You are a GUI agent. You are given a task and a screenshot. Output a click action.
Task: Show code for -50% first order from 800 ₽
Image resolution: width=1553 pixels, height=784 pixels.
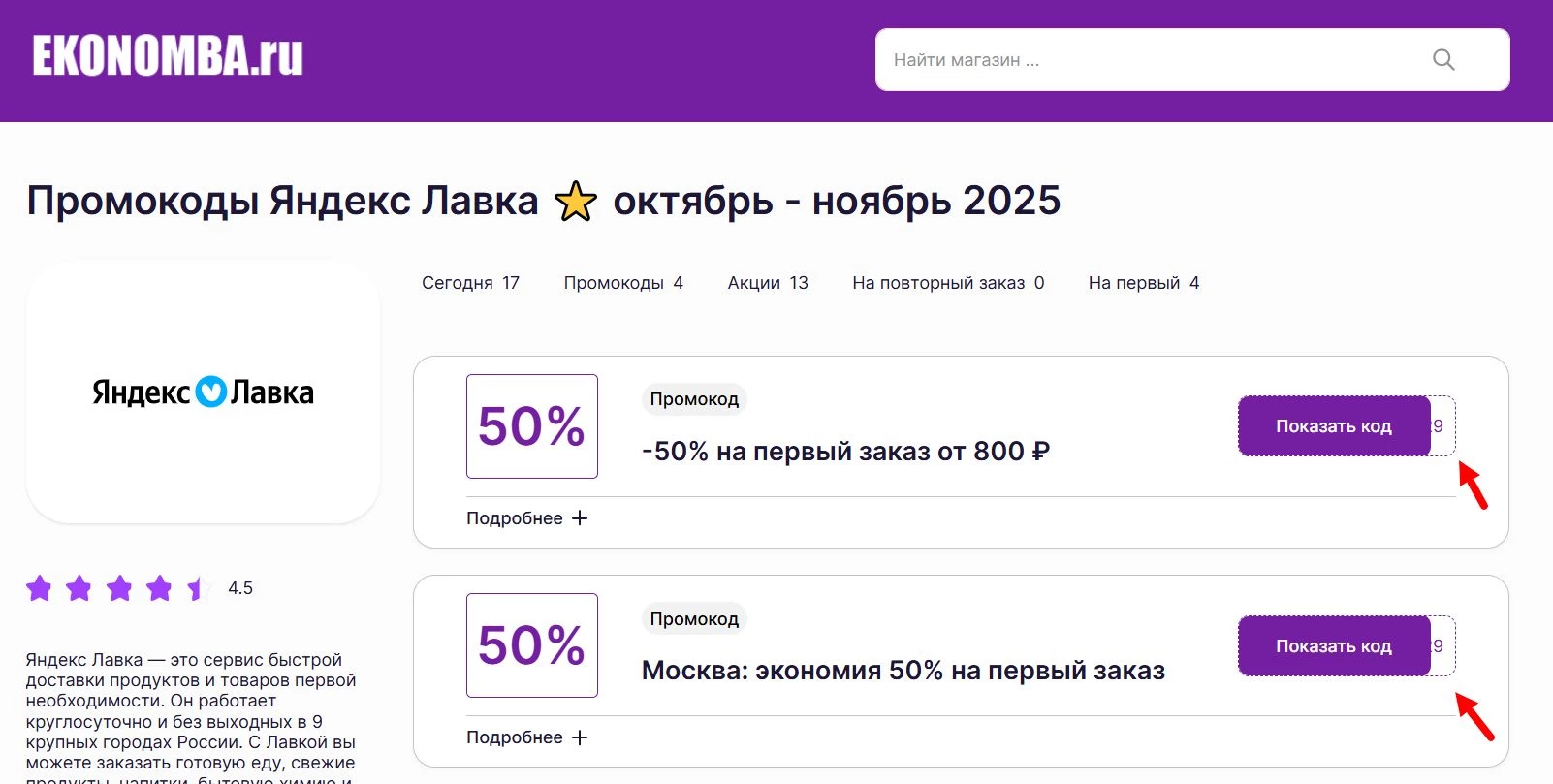(x=1334, y=425)
